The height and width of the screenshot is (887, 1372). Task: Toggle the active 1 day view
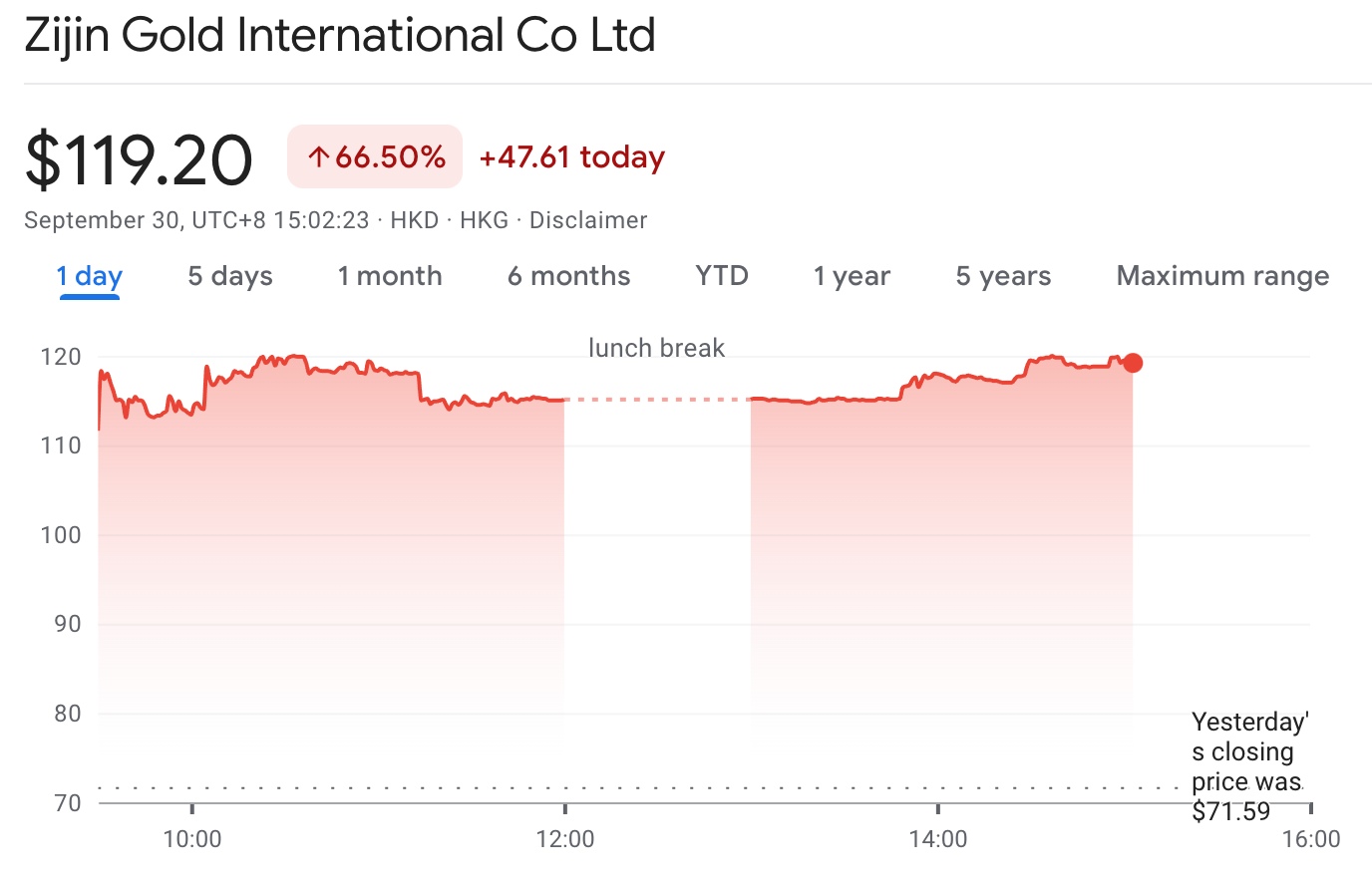[x=89, y=276]
